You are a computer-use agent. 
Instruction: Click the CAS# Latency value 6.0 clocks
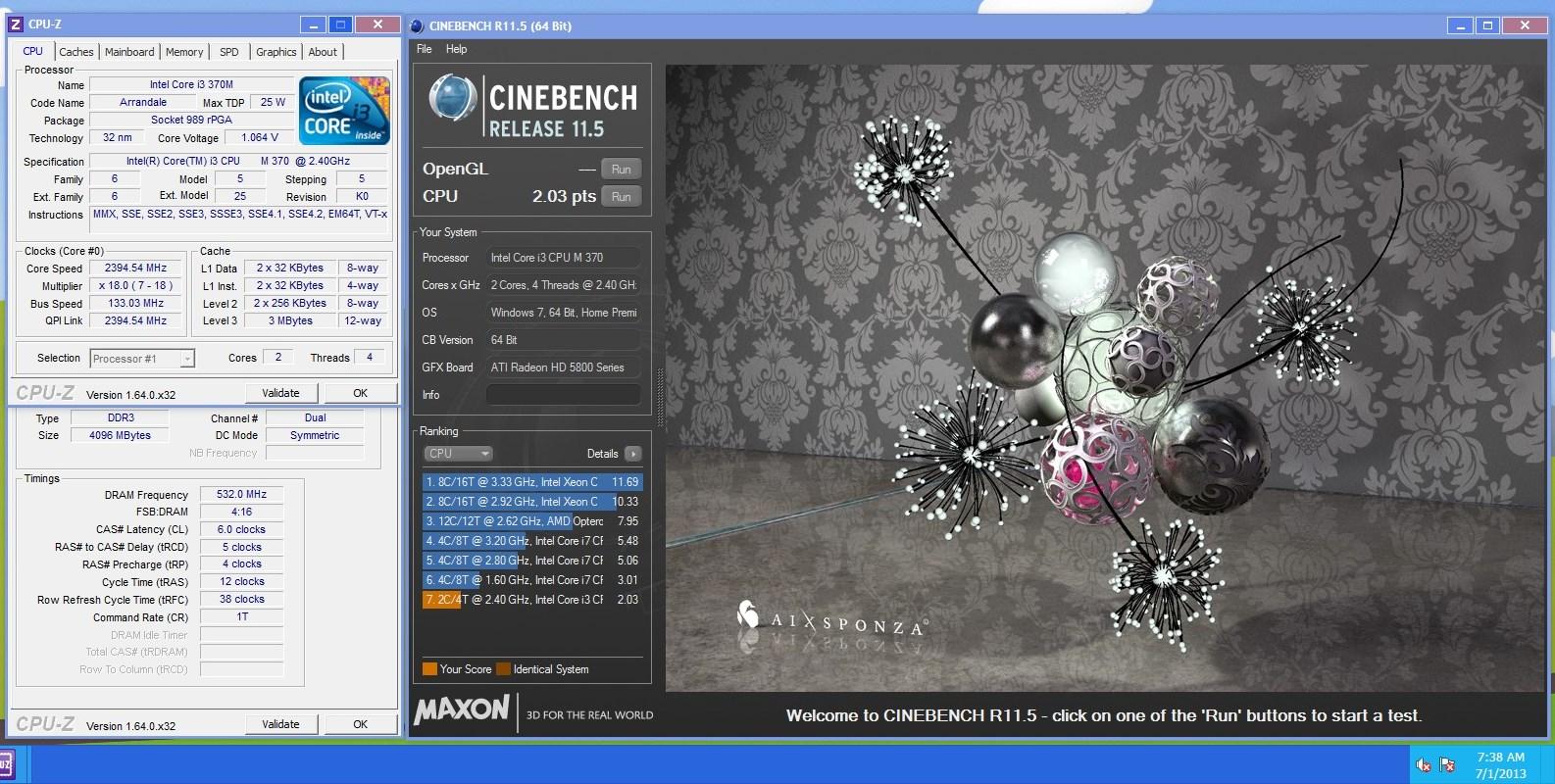[241, 529]
